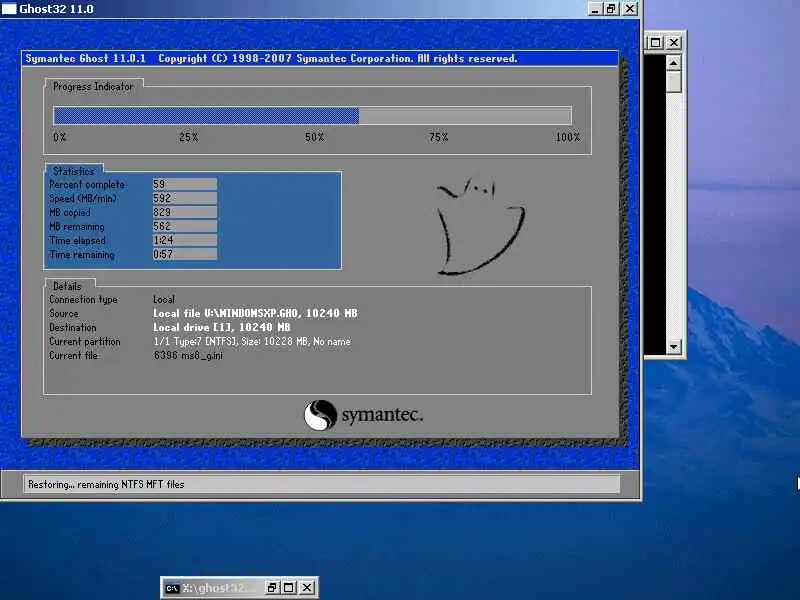Click the Source file U:\WINDOWSXP.GHO text
This screenshot has width=800, height=600.
(x=255, y=313)
